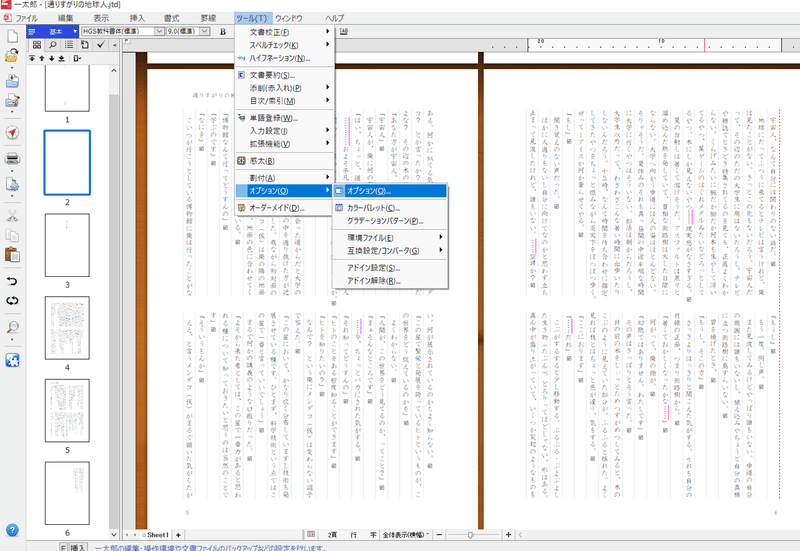Open the document pages tab in side panel
The height and width of the screenshot is (551, 800).
point(85,45)
